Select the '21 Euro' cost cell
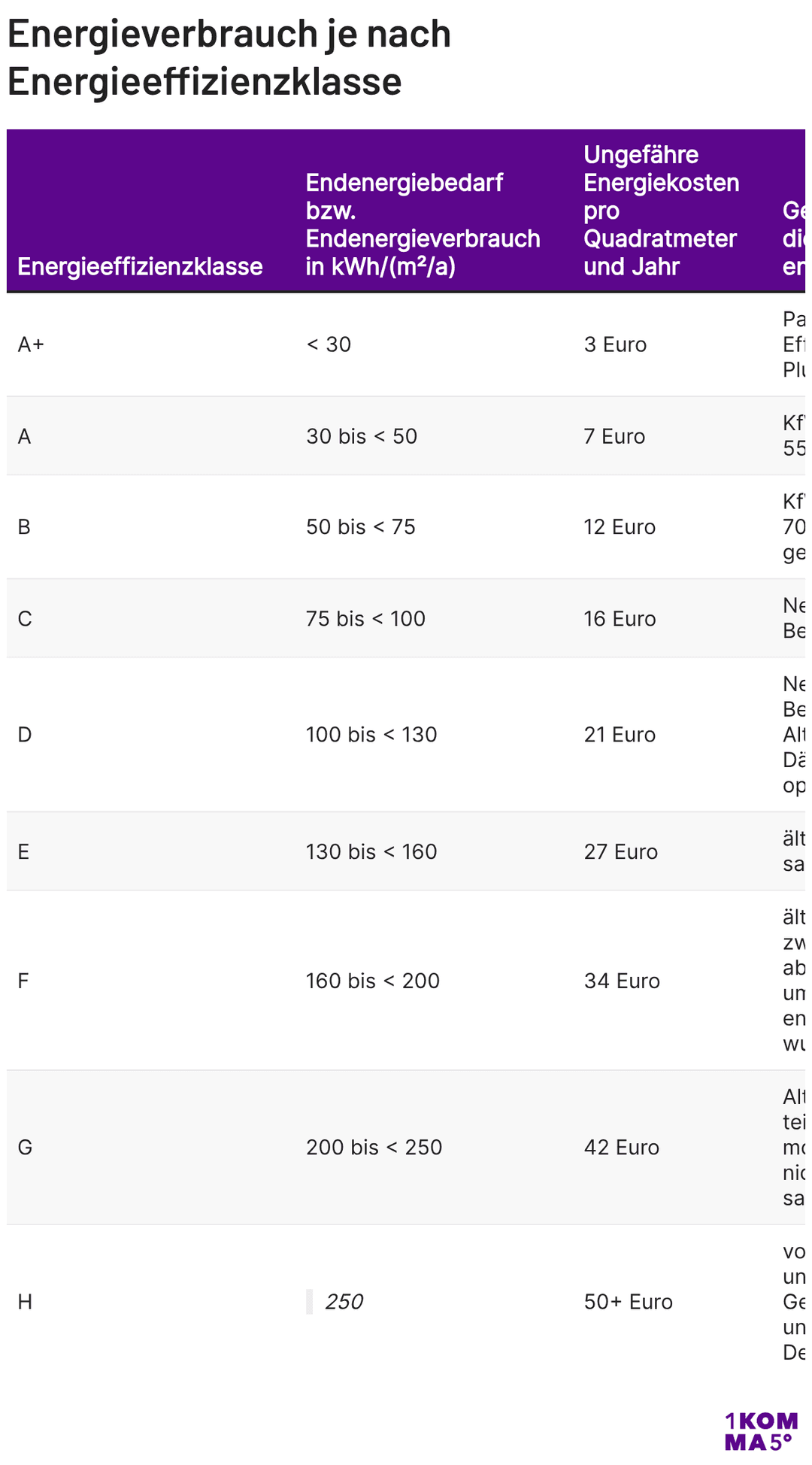Viewport: 812px width, 1465px height. pos(620,735)
